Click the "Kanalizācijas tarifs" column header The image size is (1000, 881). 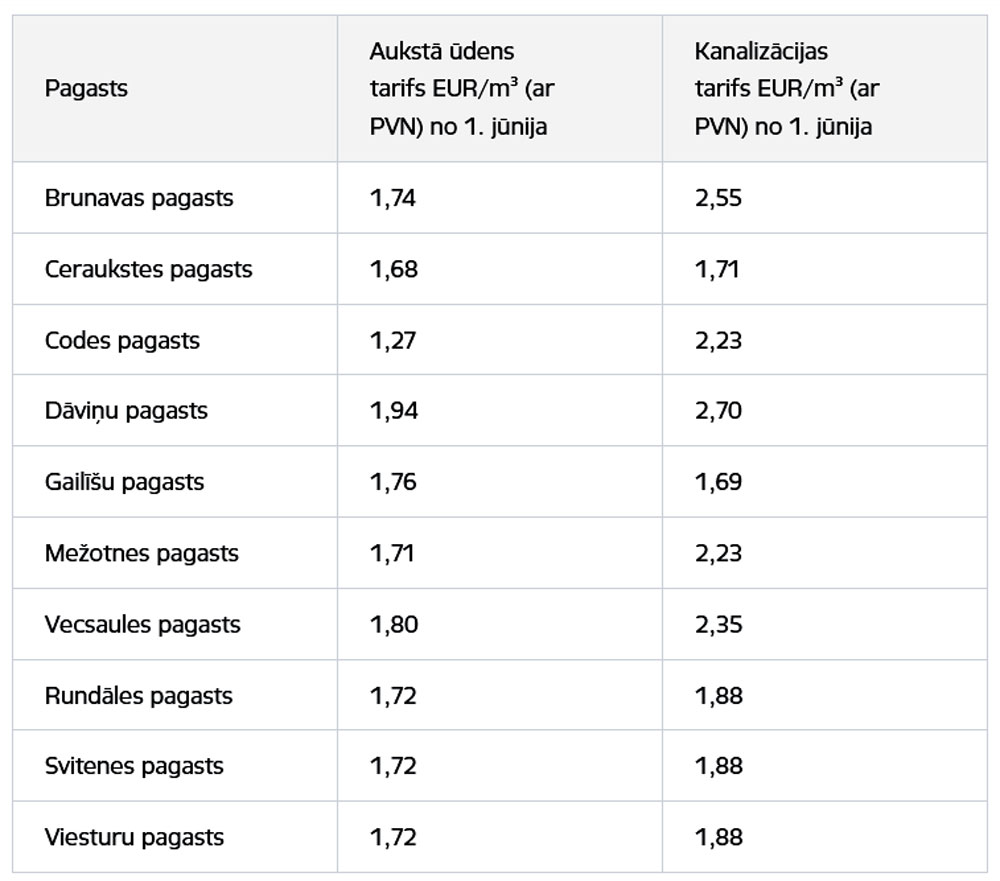point(787,88)
